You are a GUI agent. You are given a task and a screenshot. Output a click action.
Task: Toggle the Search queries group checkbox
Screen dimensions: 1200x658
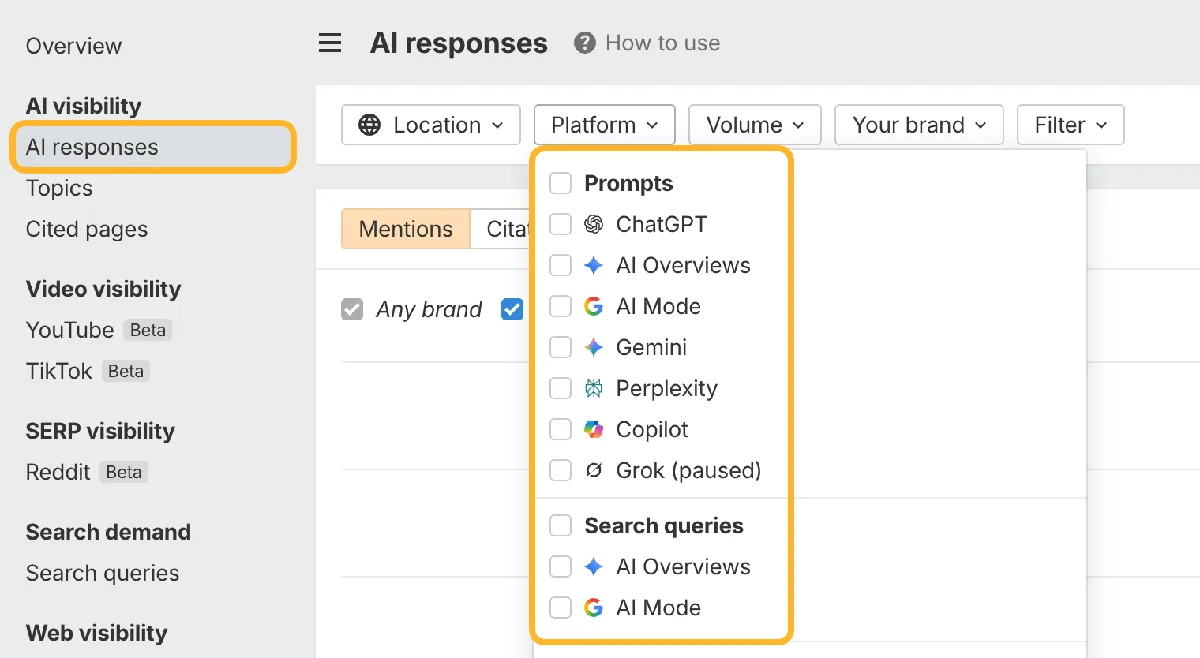(561, 526)
